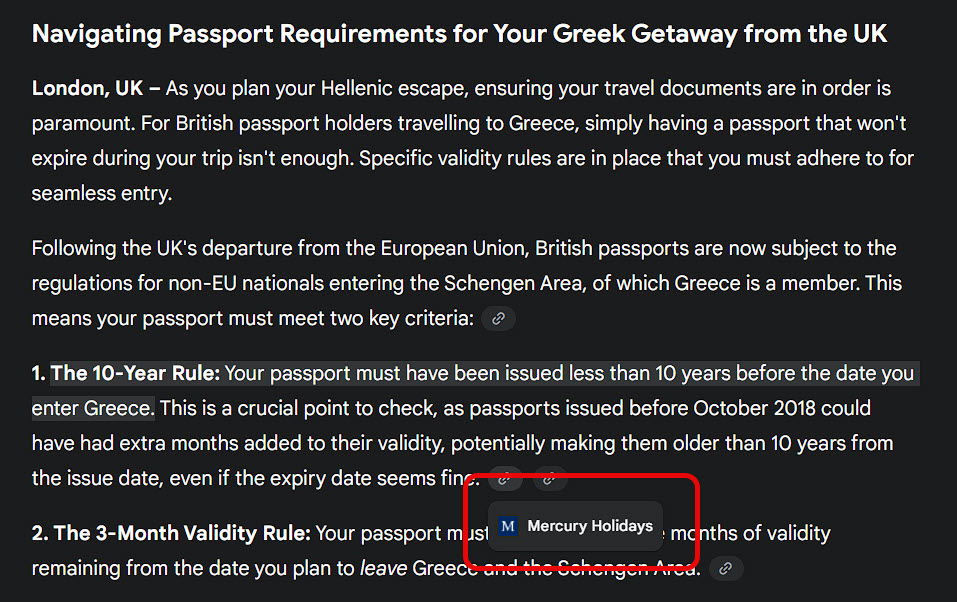Select the bold "The 10-Year Rule:" label
Image resolution: width=957 pixels, height=602 pixels.
pyautogui.click(x=135, y=374)
